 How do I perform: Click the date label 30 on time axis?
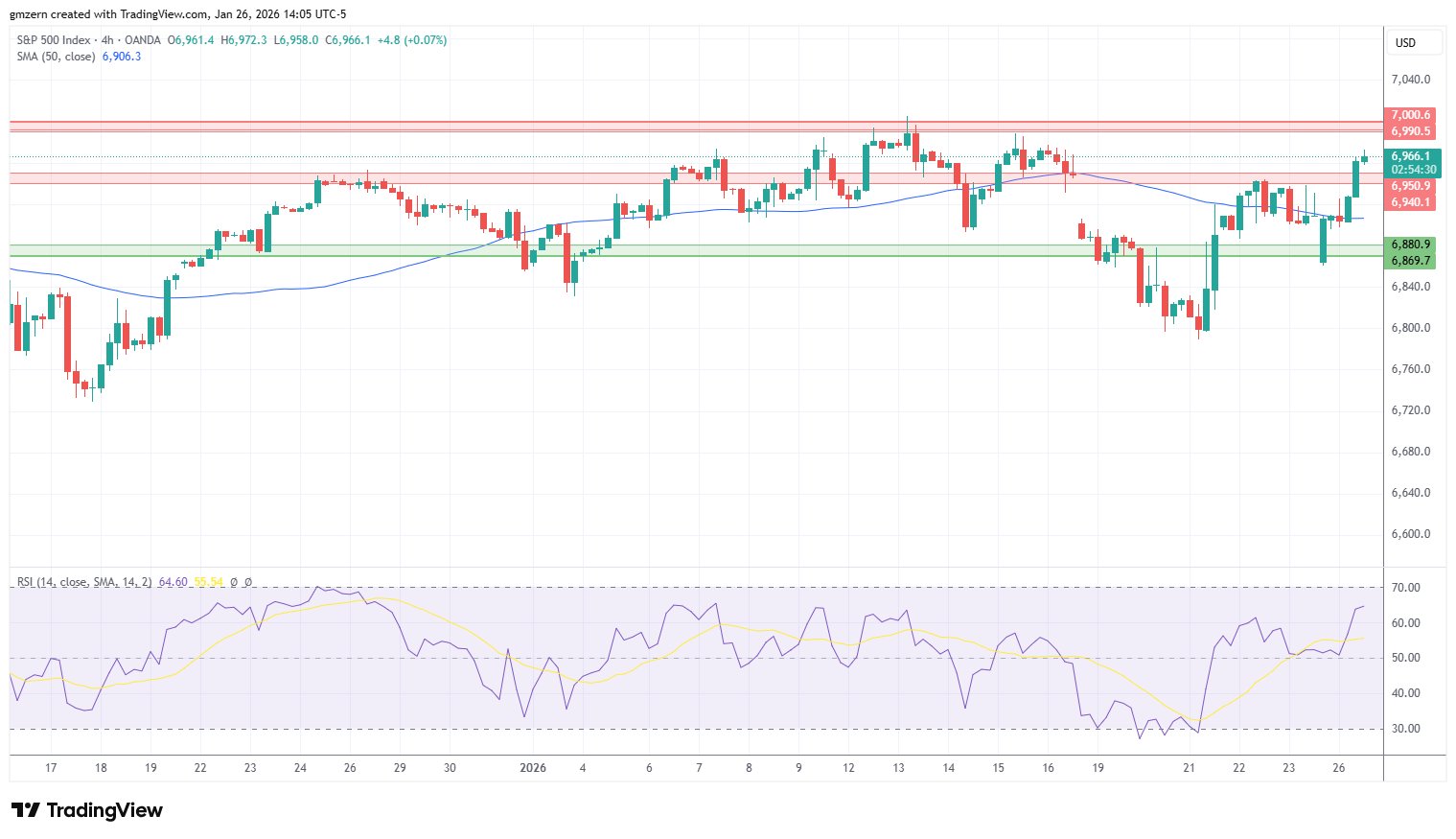pyautogui.click(x=450, y=768)
